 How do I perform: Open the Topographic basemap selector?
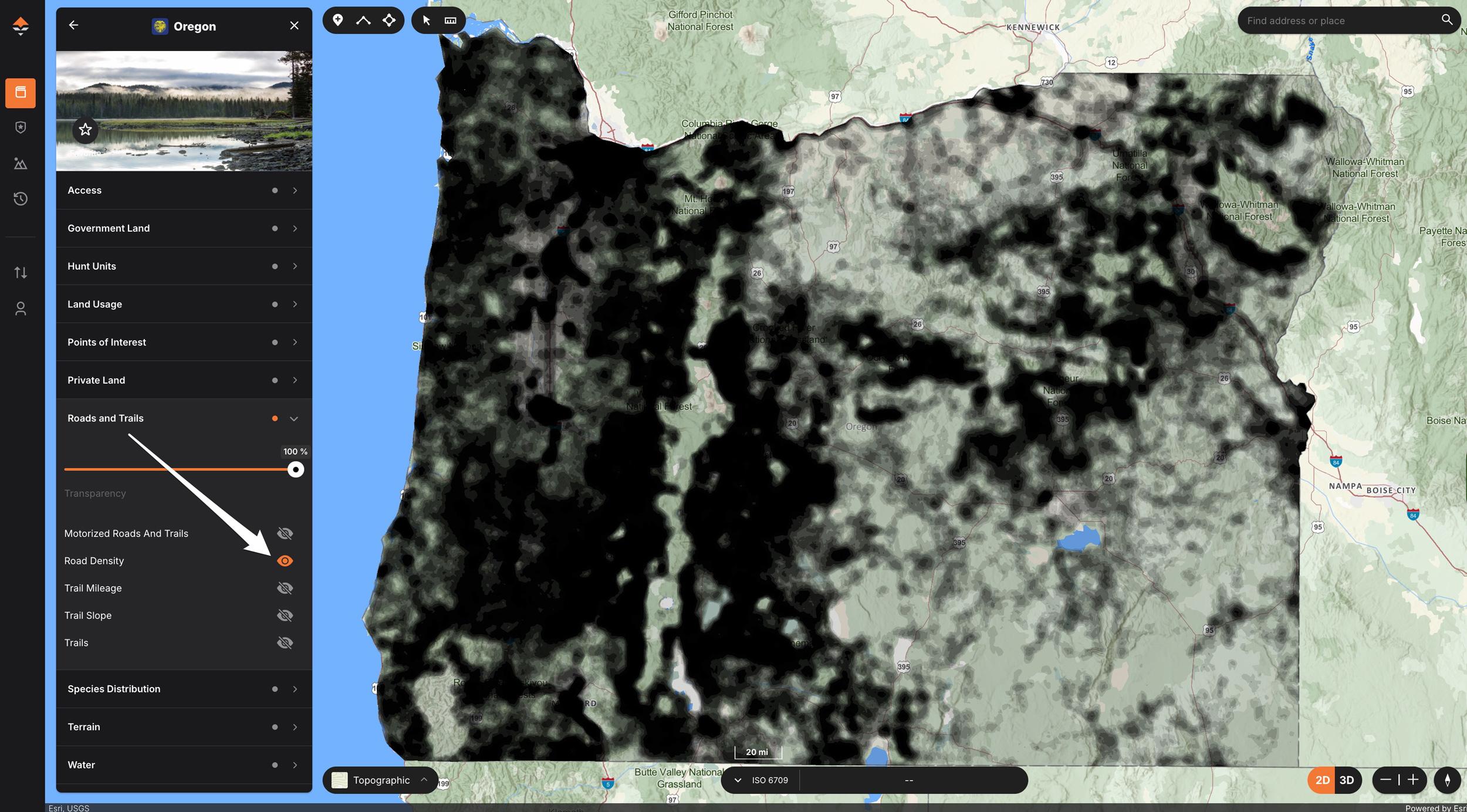click(380, 780)
